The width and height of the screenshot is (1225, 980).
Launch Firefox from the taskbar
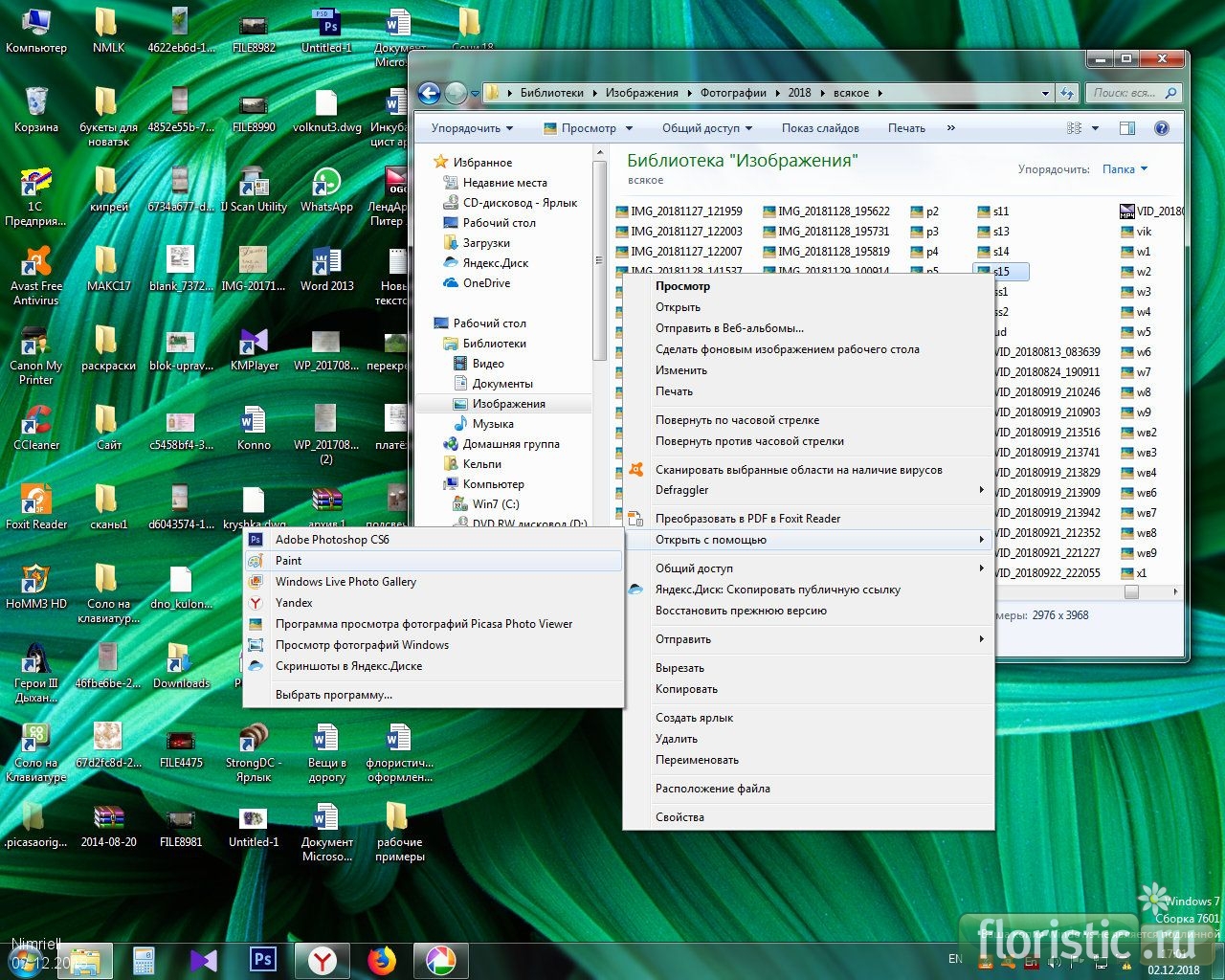[382, 960]
